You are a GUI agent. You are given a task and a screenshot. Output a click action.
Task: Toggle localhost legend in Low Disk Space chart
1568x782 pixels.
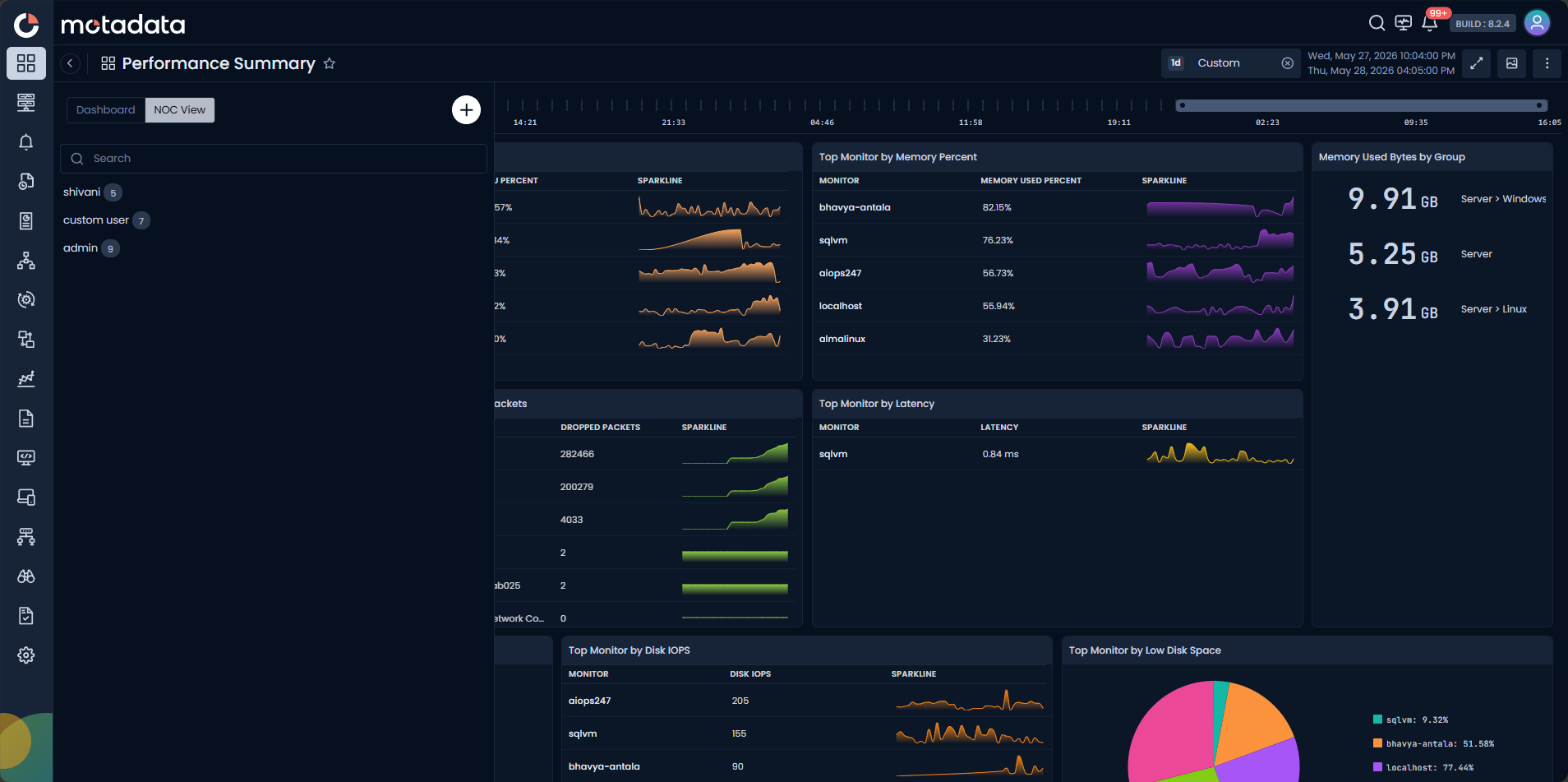point(1423,767)
